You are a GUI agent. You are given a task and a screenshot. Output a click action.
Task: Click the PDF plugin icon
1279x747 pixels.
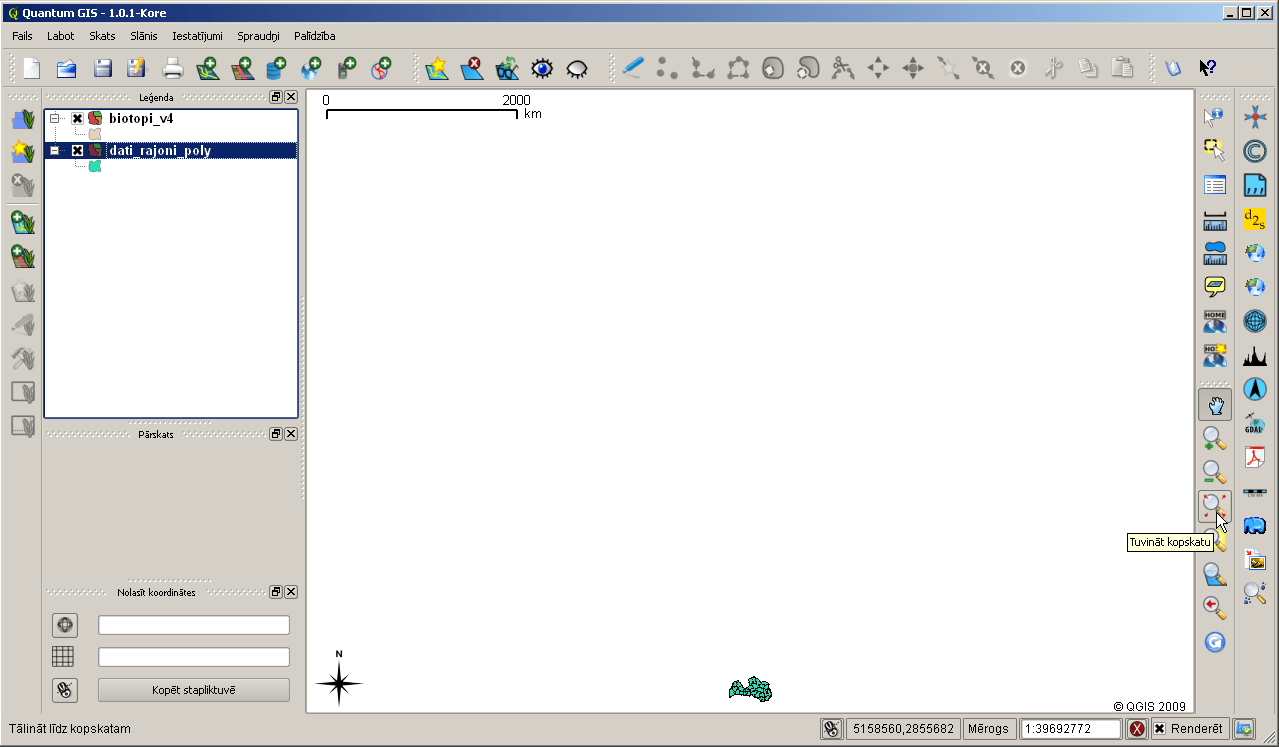click(1255, 457)
